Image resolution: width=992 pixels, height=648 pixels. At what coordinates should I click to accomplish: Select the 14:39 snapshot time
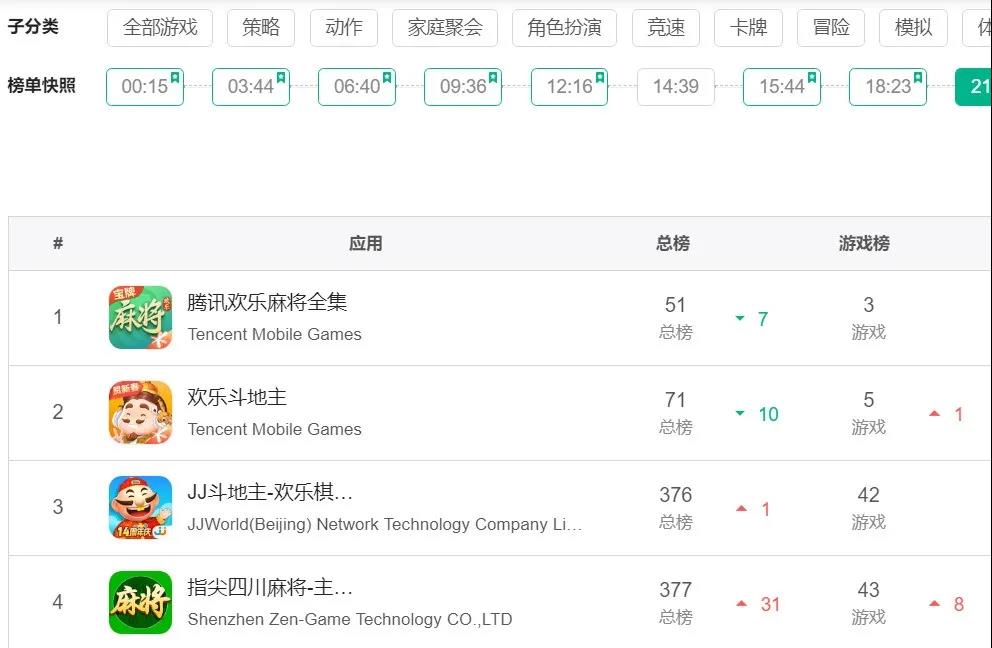pyautogui.click(x=676, y=87)
